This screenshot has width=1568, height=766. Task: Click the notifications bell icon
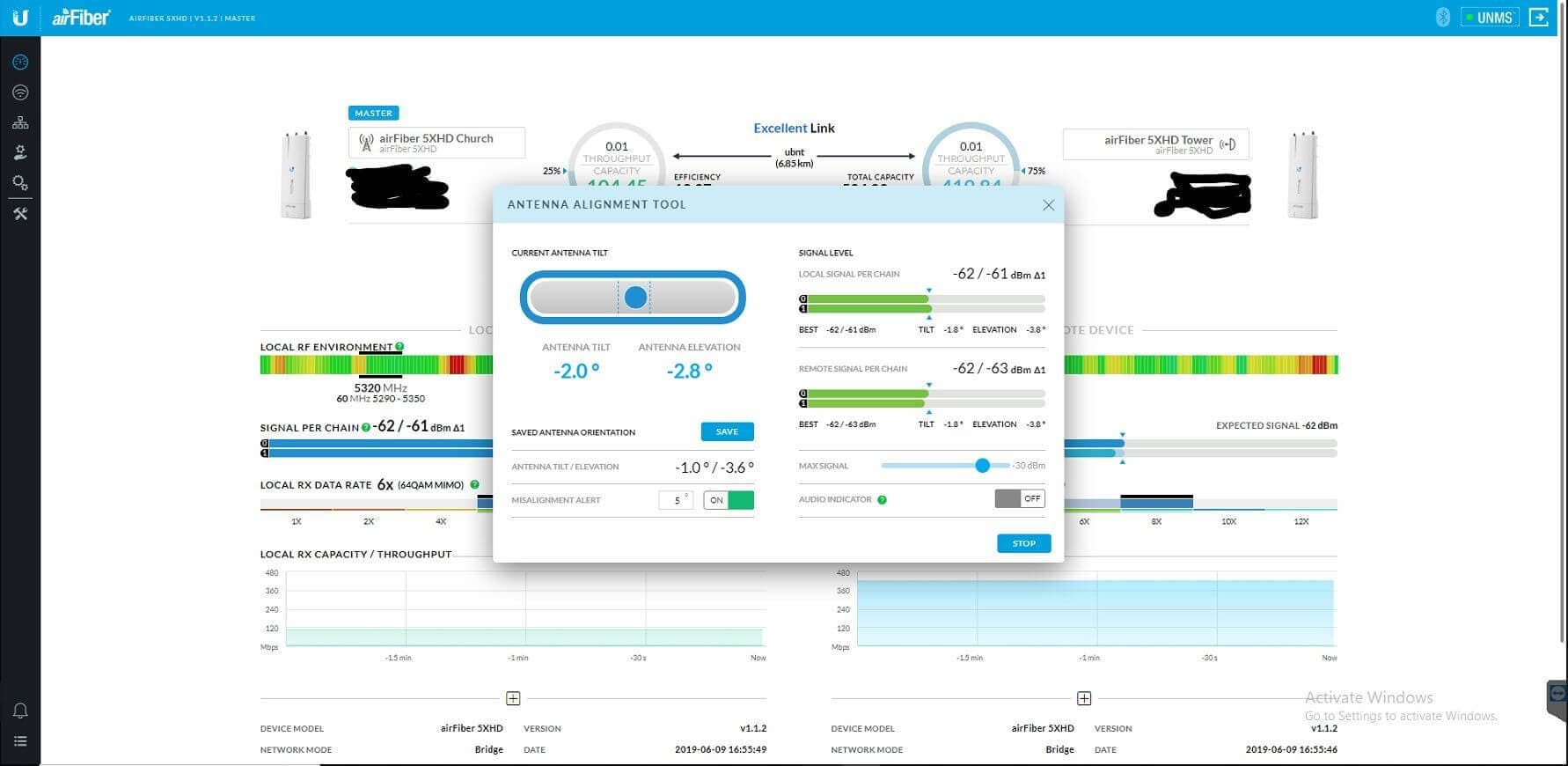point(20,711)
